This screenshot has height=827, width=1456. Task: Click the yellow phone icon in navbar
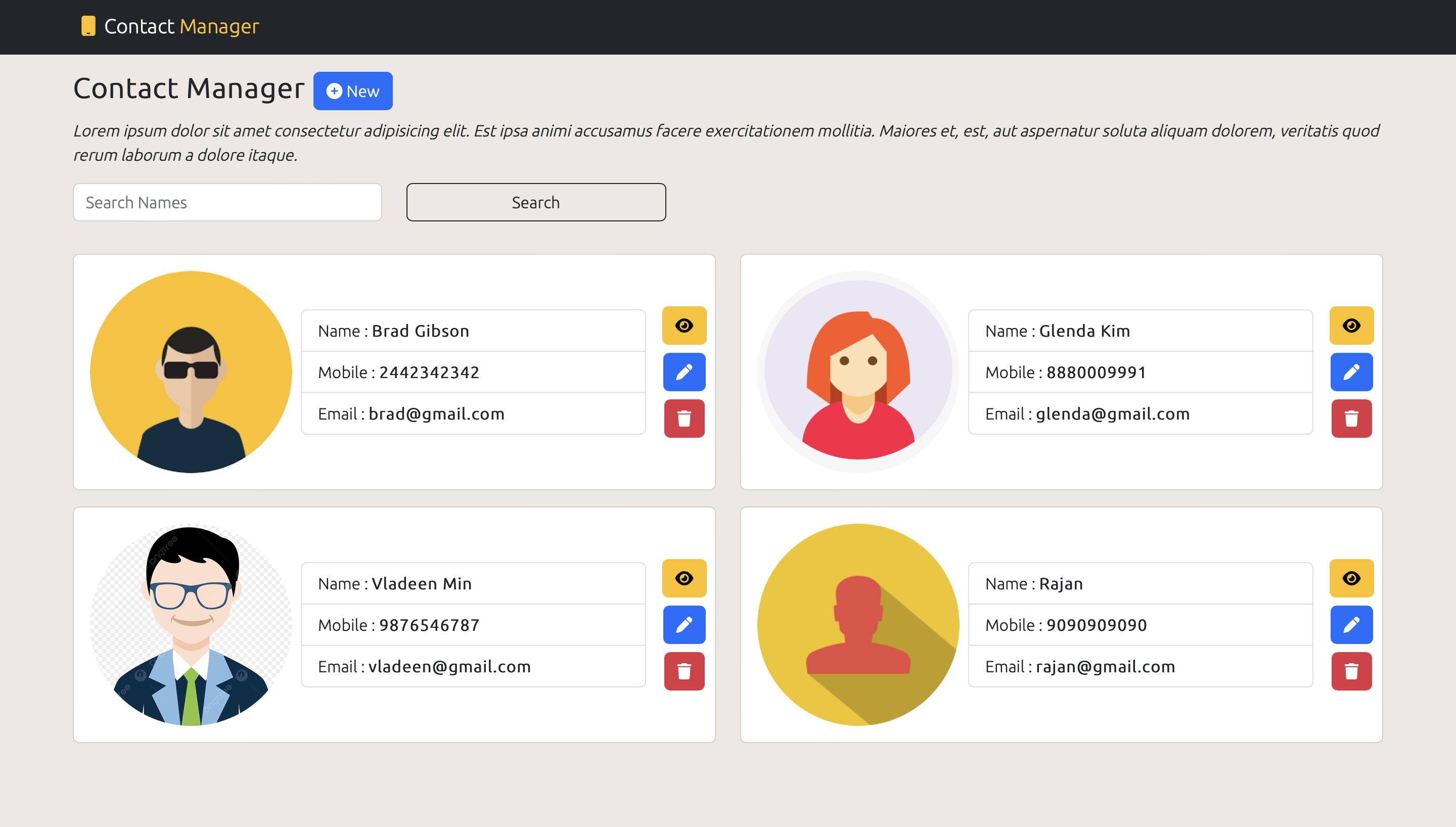pos(88,26)
